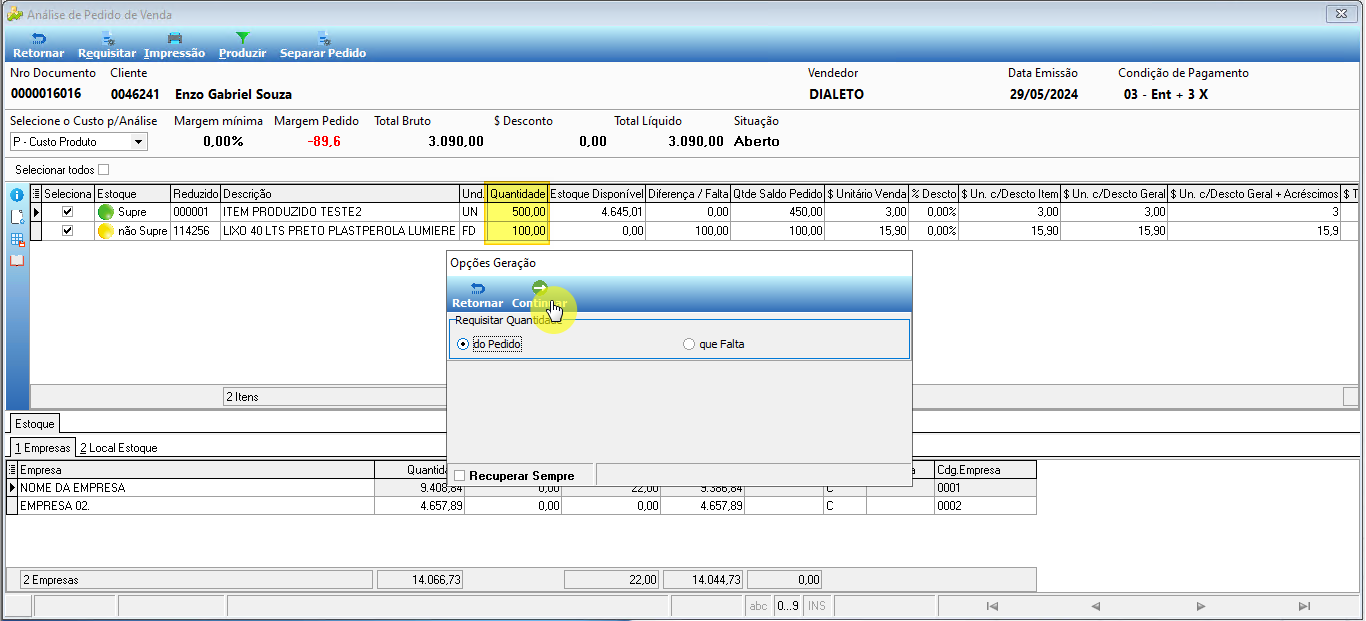The width and height of the screenshot is (1366, 621).
Task: Click the Continuar button
Action: click(539, 295)
